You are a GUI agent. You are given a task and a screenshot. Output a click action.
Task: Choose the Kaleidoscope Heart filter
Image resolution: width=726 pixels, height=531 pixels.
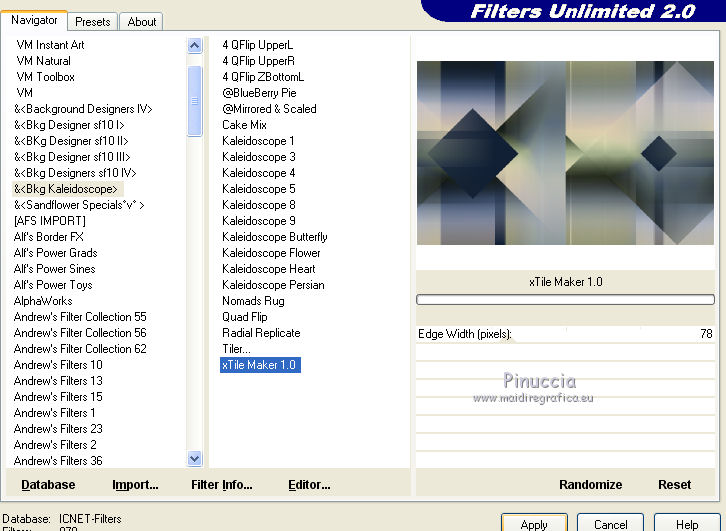269,269
